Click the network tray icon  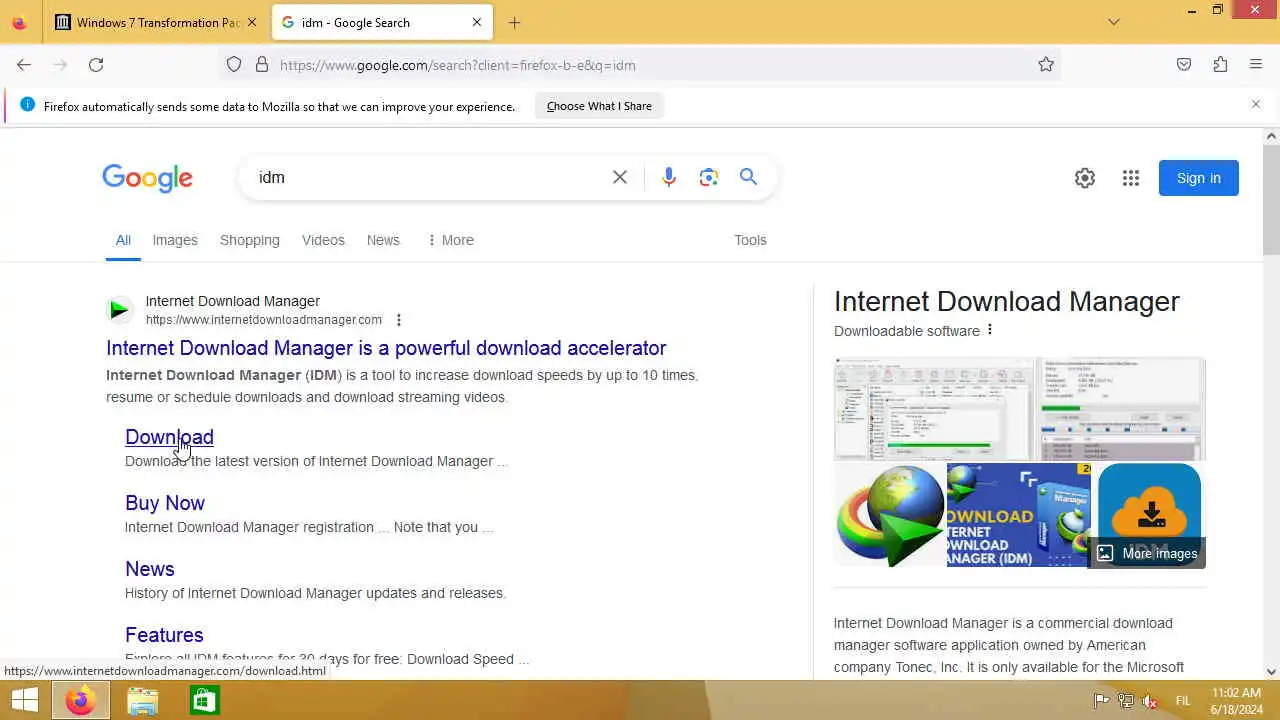click(1126, 701)
